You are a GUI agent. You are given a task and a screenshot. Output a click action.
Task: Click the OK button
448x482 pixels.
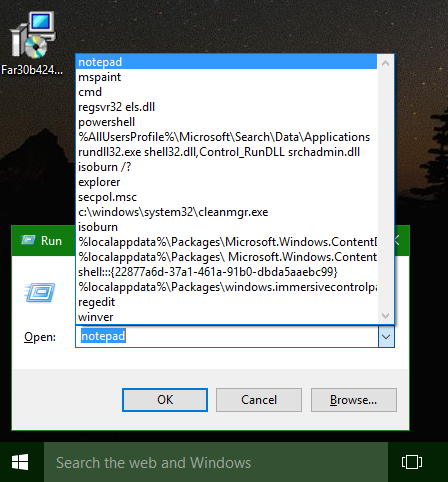(x=165, y=400)
